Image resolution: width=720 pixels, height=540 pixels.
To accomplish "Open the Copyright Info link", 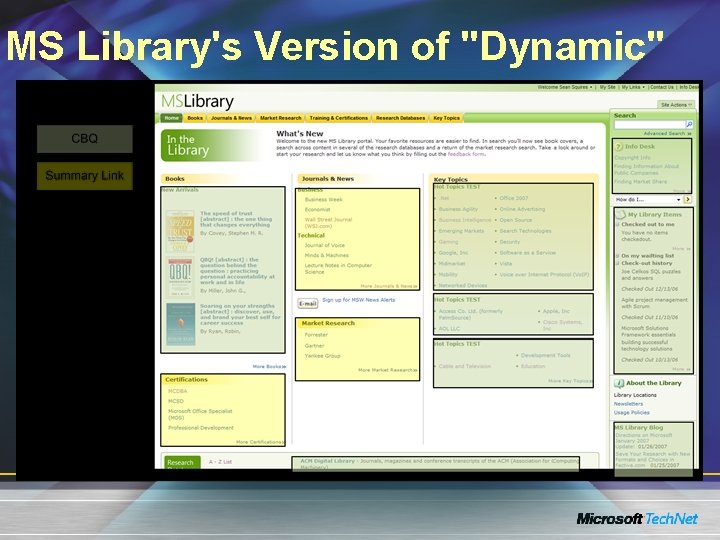I will pyautogui.click(x=632, y=158).
